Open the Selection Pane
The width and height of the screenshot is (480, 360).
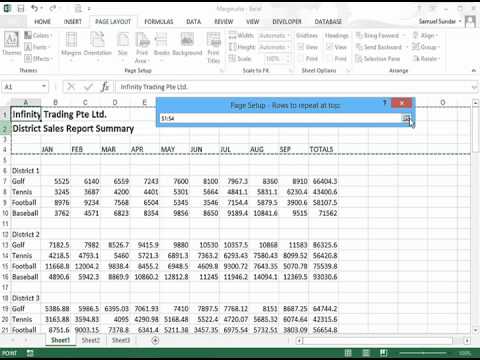coord(378,59)
